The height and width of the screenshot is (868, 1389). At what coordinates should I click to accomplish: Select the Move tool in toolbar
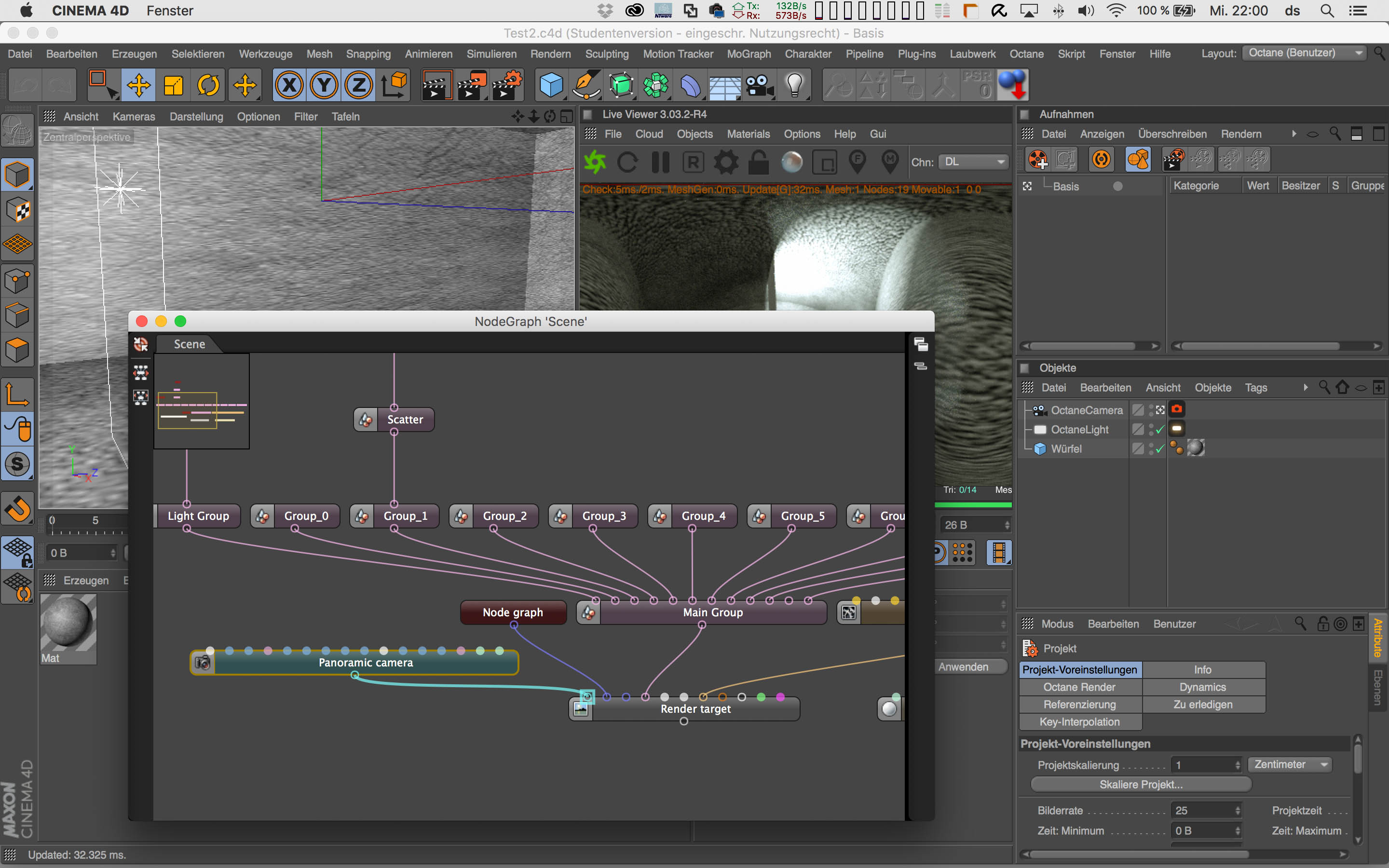(138, 85)
